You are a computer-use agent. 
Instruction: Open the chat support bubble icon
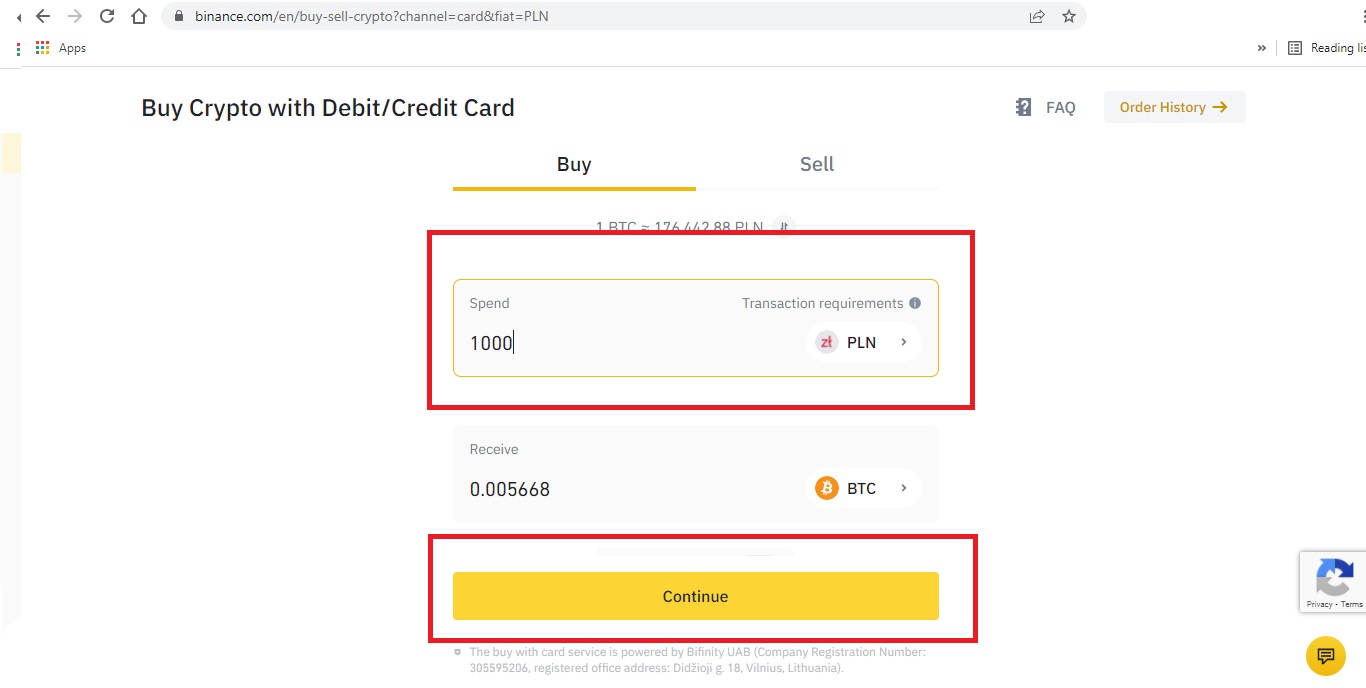1325,656
